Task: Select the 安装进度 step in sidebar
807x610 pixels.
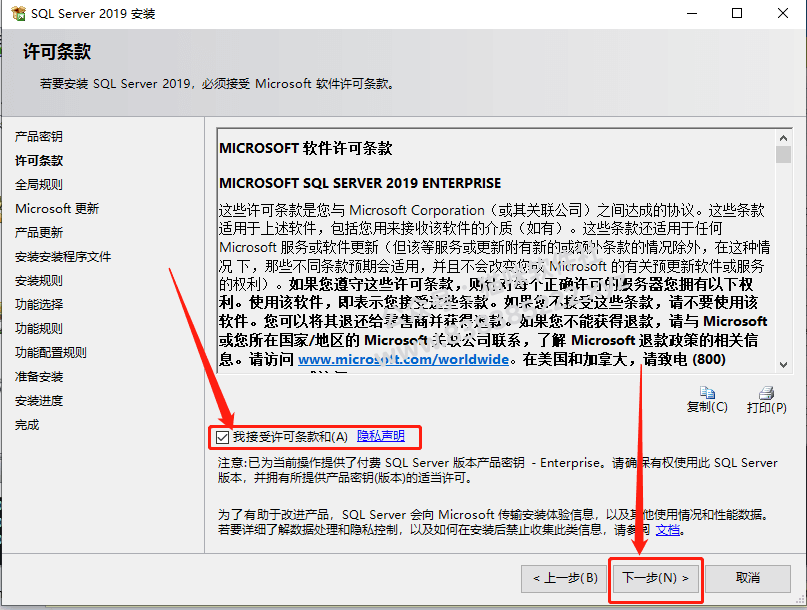Action: [39, 400]
